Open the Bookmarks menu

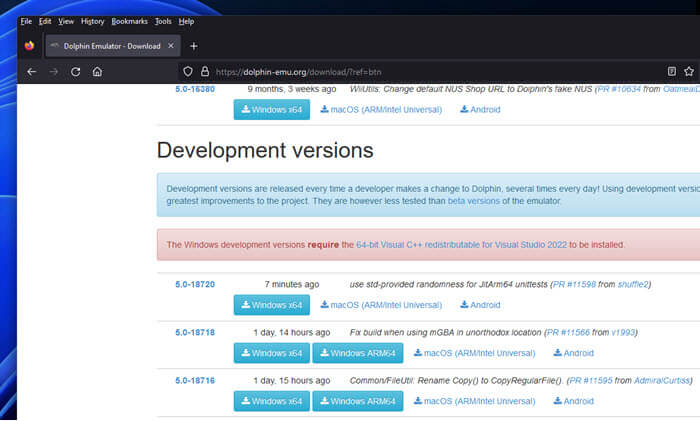(129, 21)
